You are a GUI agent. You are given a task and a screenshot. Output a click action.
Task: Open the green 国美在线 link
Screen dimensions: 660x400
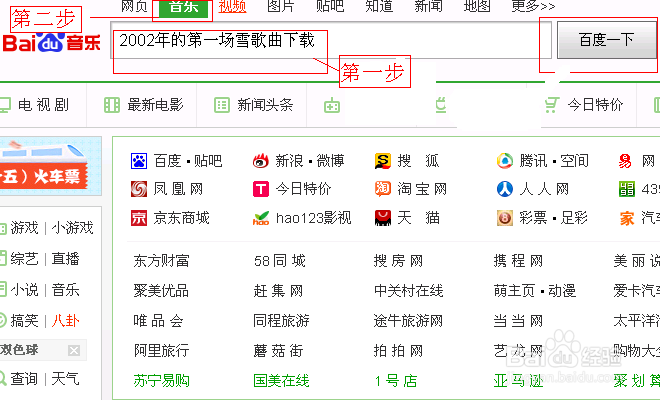281,381
